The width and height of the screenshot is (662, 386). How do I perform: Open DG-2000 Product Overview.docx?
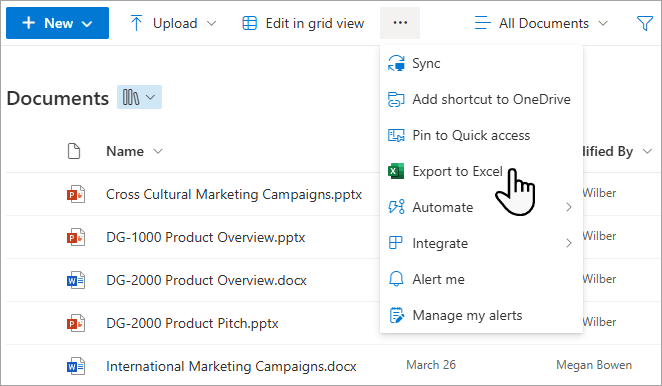coord(206,280)
